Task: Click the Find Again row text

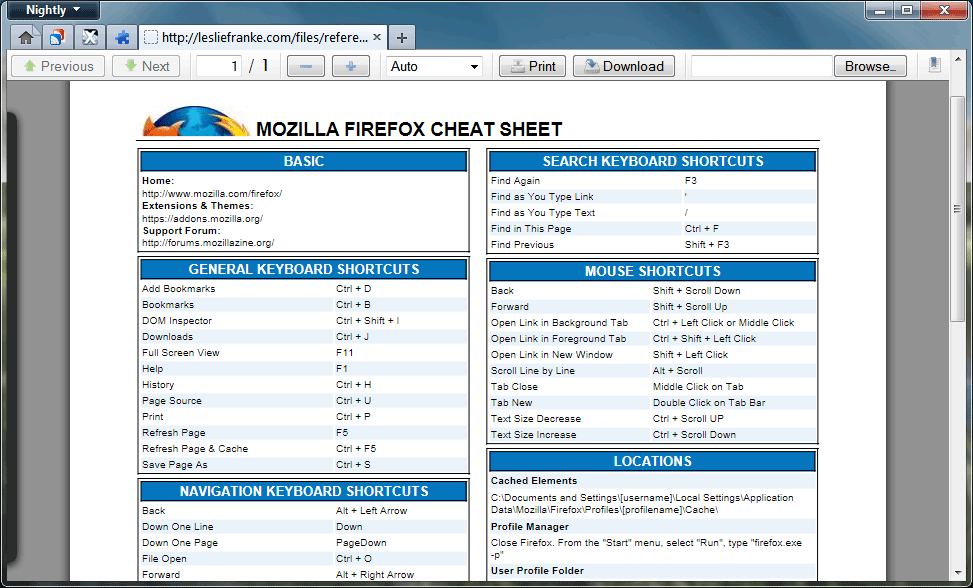Action: coord(515,180)
